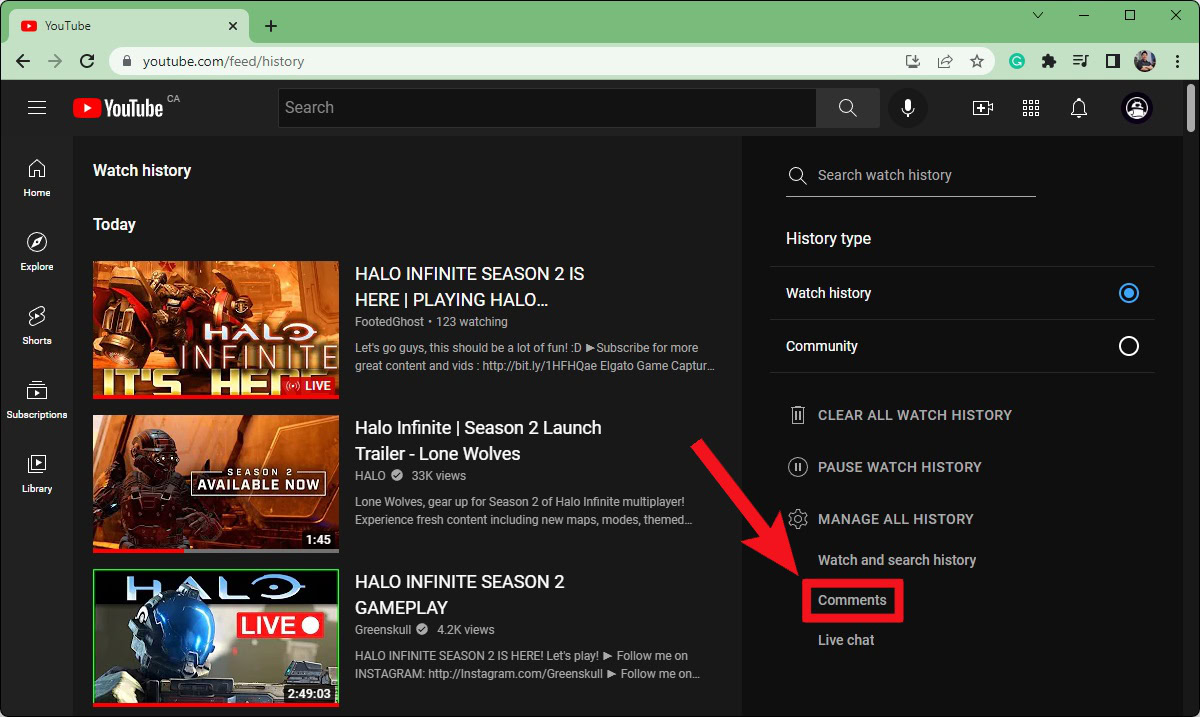
Task: Open Library in the sidebar
Action: click(x=37, y=473)
